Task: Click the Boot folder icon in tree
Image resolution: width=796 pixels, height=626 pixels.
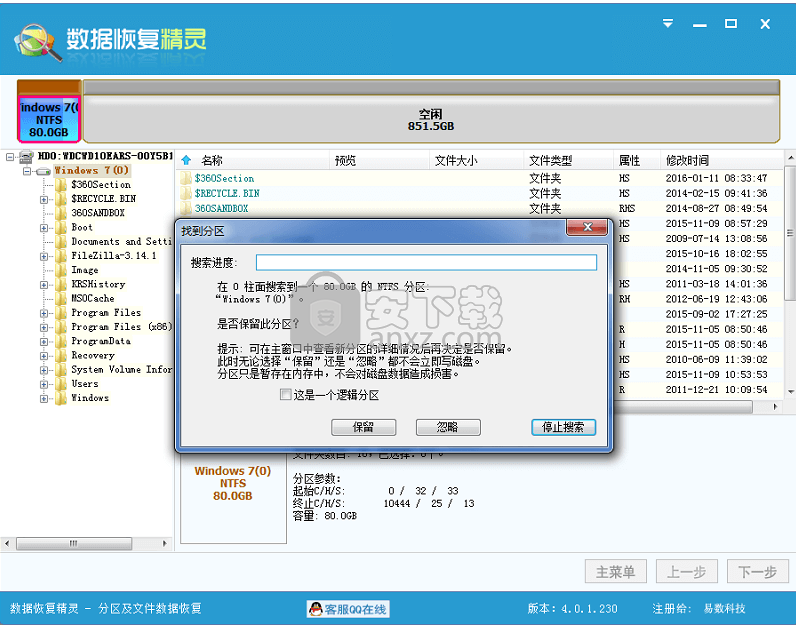Action: click(x=61, y=227)
